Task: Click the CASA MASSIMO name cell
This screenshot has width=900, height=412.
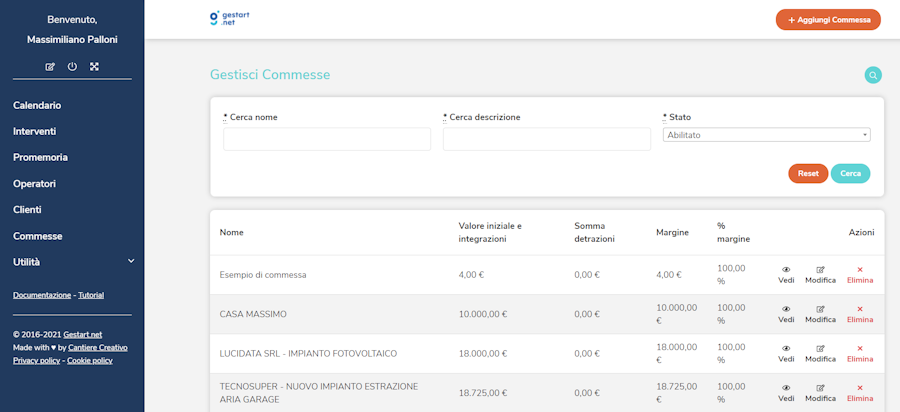Action: pos(253,314)
